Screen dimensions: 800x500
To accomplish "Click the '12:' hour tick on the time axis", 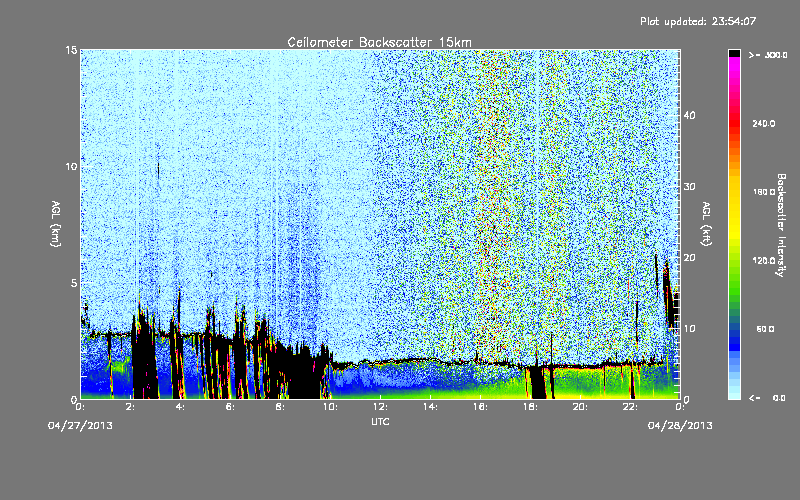I will coord(380,407).
